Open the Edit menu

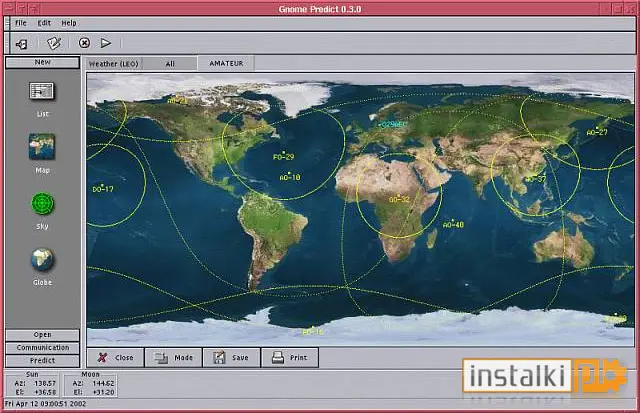click(44, 23)
